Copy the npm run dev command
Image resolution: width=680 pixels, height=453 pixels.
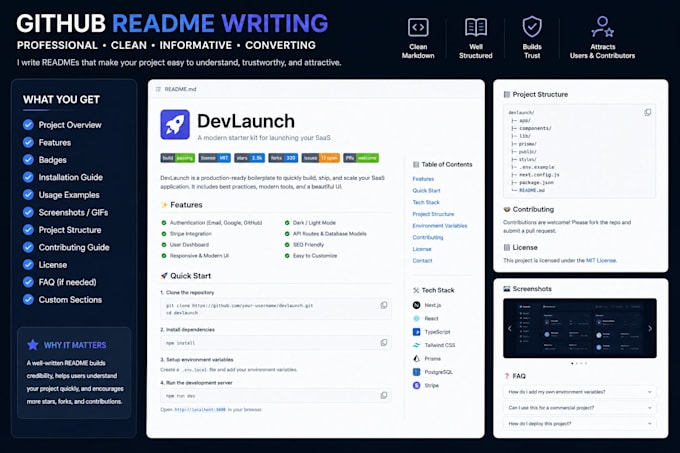(x=384, y=395)
